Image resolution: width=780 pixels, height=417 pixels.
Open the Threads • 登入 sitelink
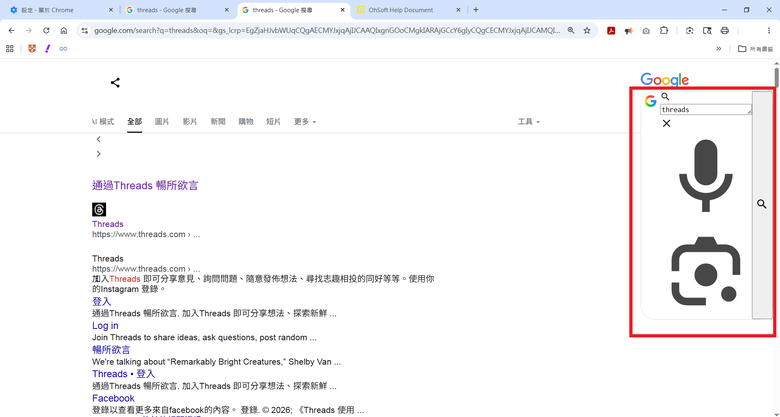tap(123, 374)
